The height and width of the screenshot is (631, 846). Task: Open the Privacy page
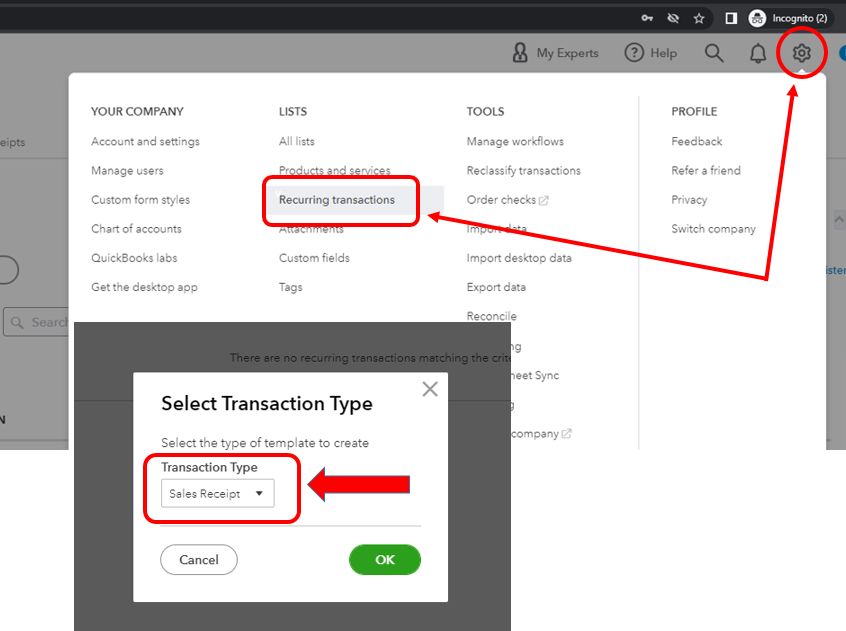tap(689, 199)
